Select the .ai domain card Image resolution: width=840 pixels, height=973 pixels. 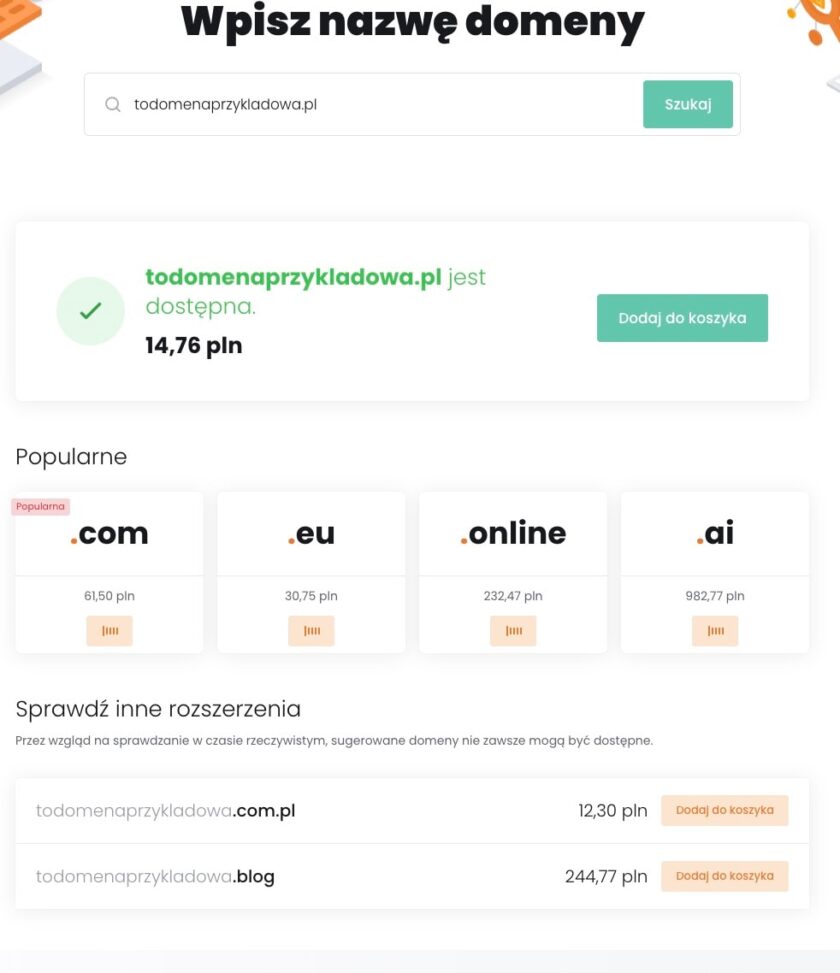pos(715,533)
